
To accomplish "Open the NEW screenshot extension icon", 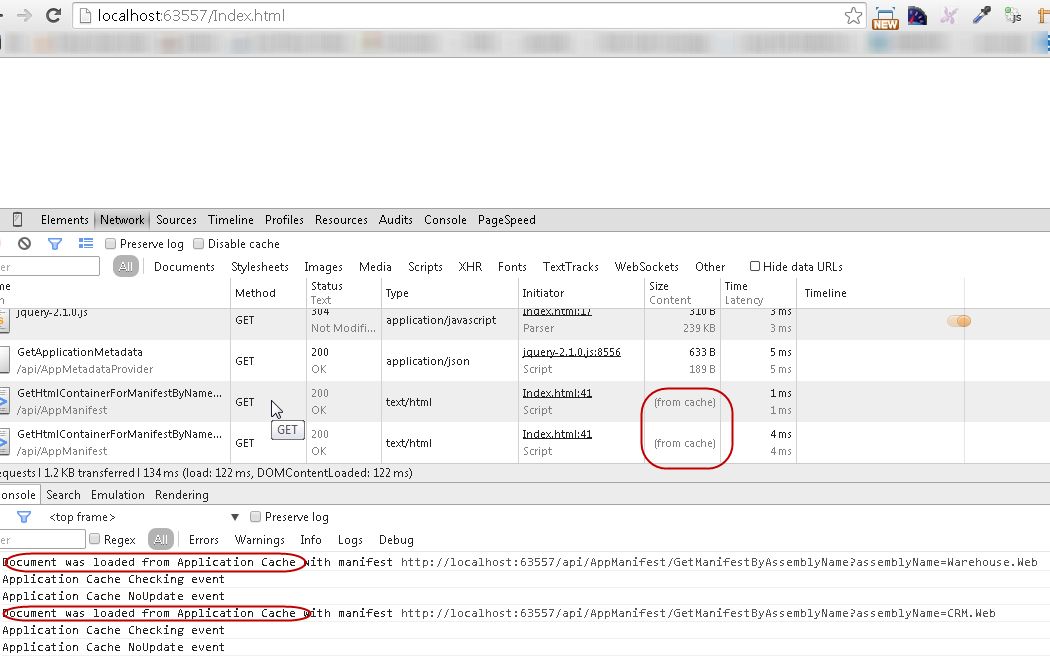I will [885, 17].
